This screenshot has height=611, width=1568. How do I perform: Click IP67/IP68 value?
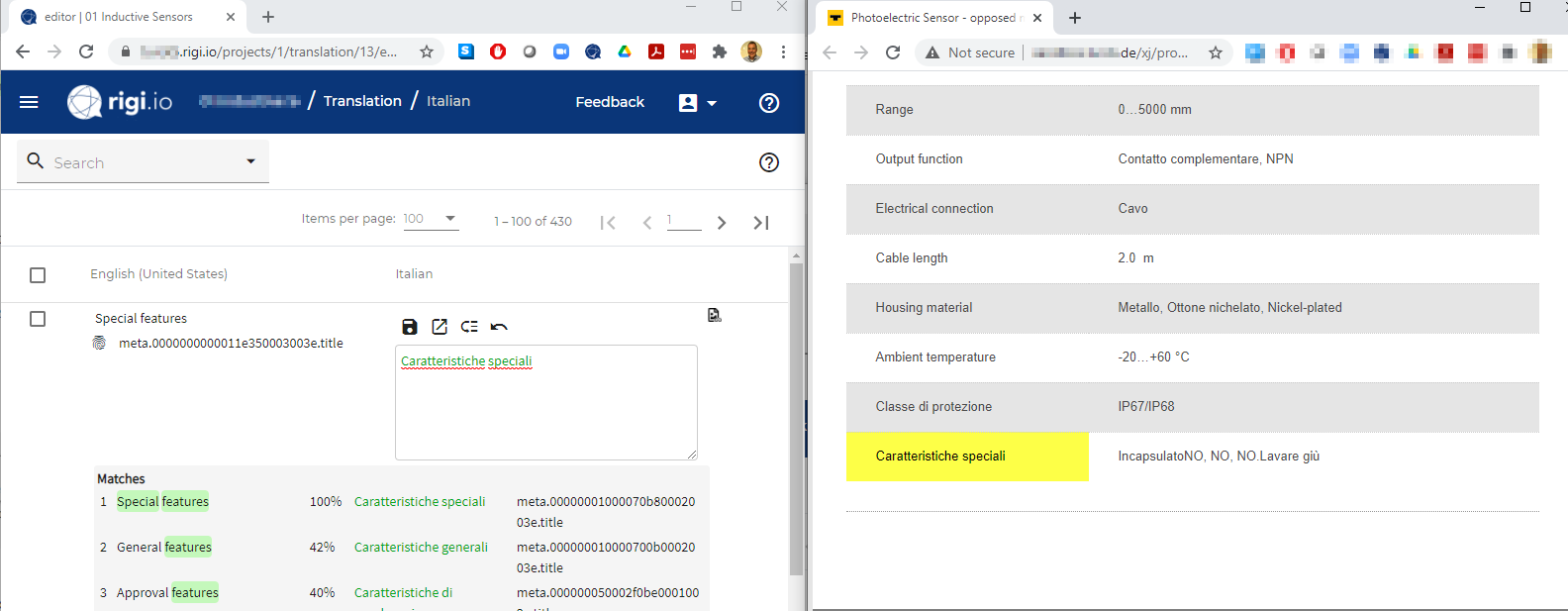1146,407
